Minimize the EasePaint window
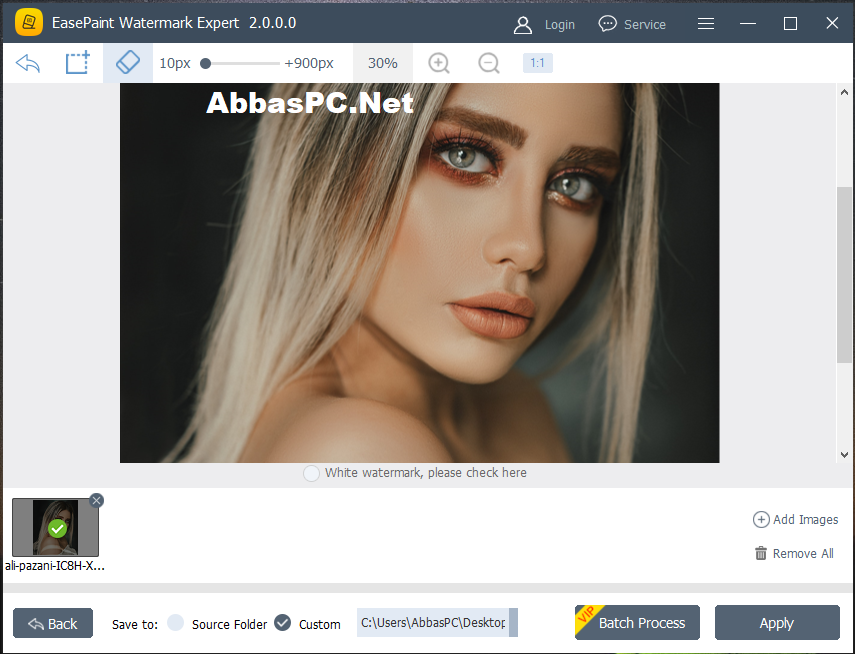Viewport: 855px width, 654px height. pos(748,23)
